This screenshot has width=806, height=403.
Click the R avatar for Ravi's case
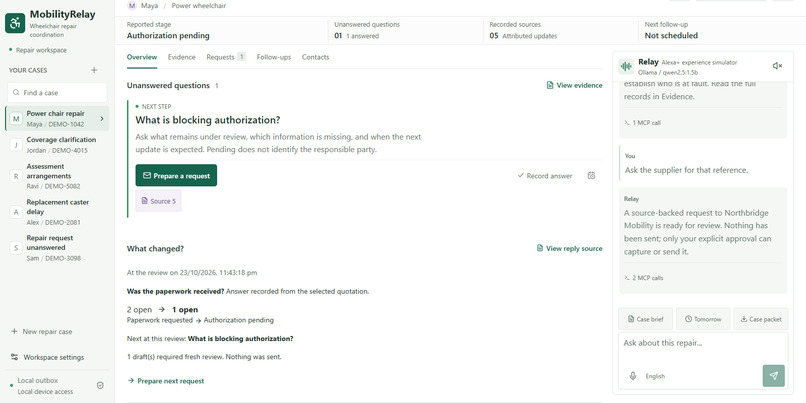[x=16, y=176]
